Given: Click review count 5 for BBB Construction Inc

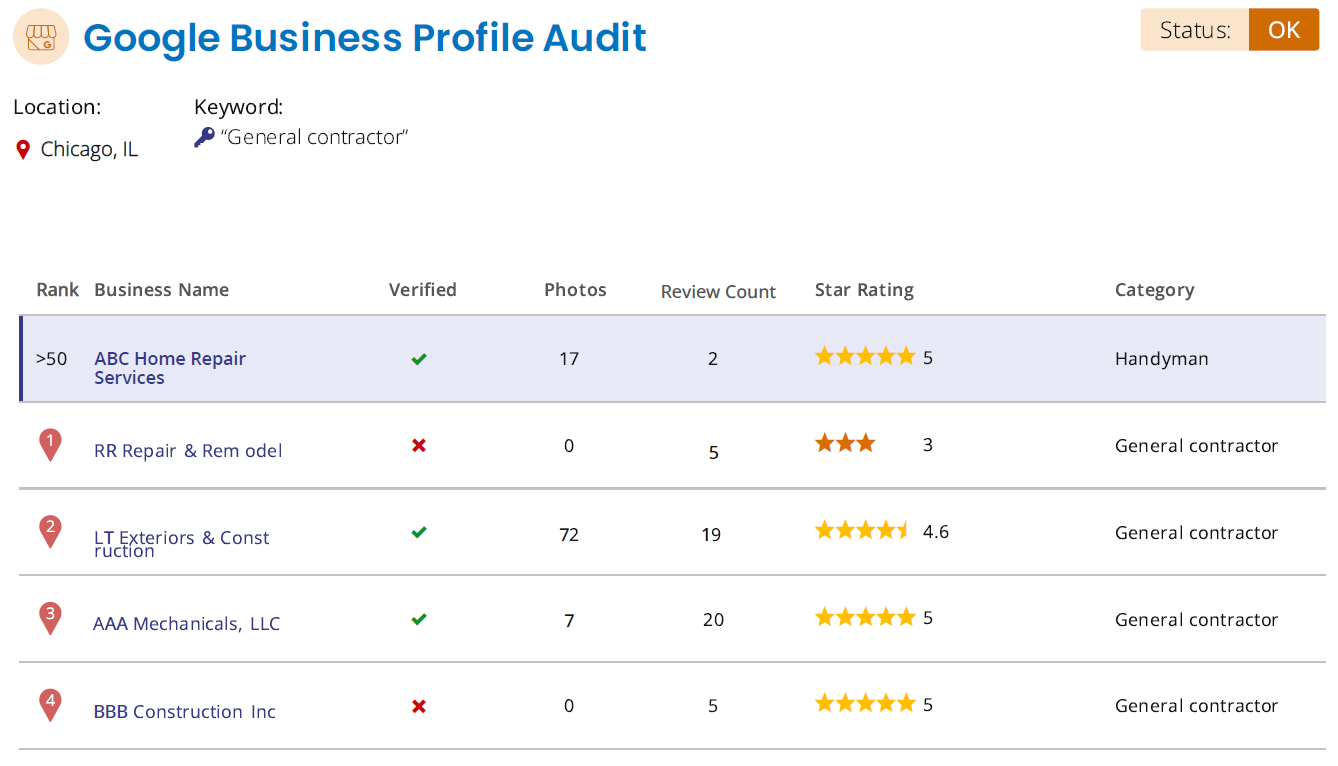Looking at the screenshot, I should pos(713,706).
